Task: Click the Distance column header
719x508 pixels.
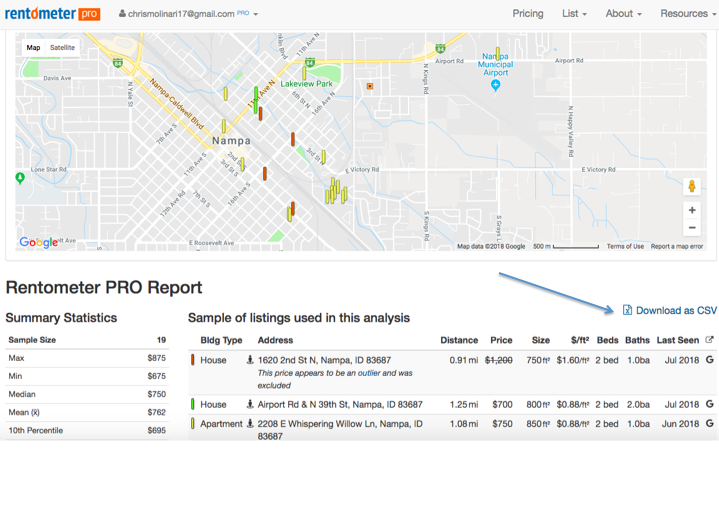Action: coord(459,340)
